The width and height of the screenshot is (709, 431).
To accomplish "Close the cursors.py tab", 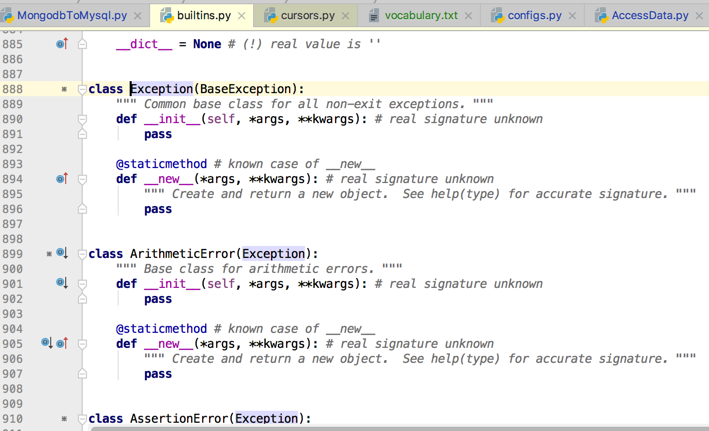I will 345,16.
